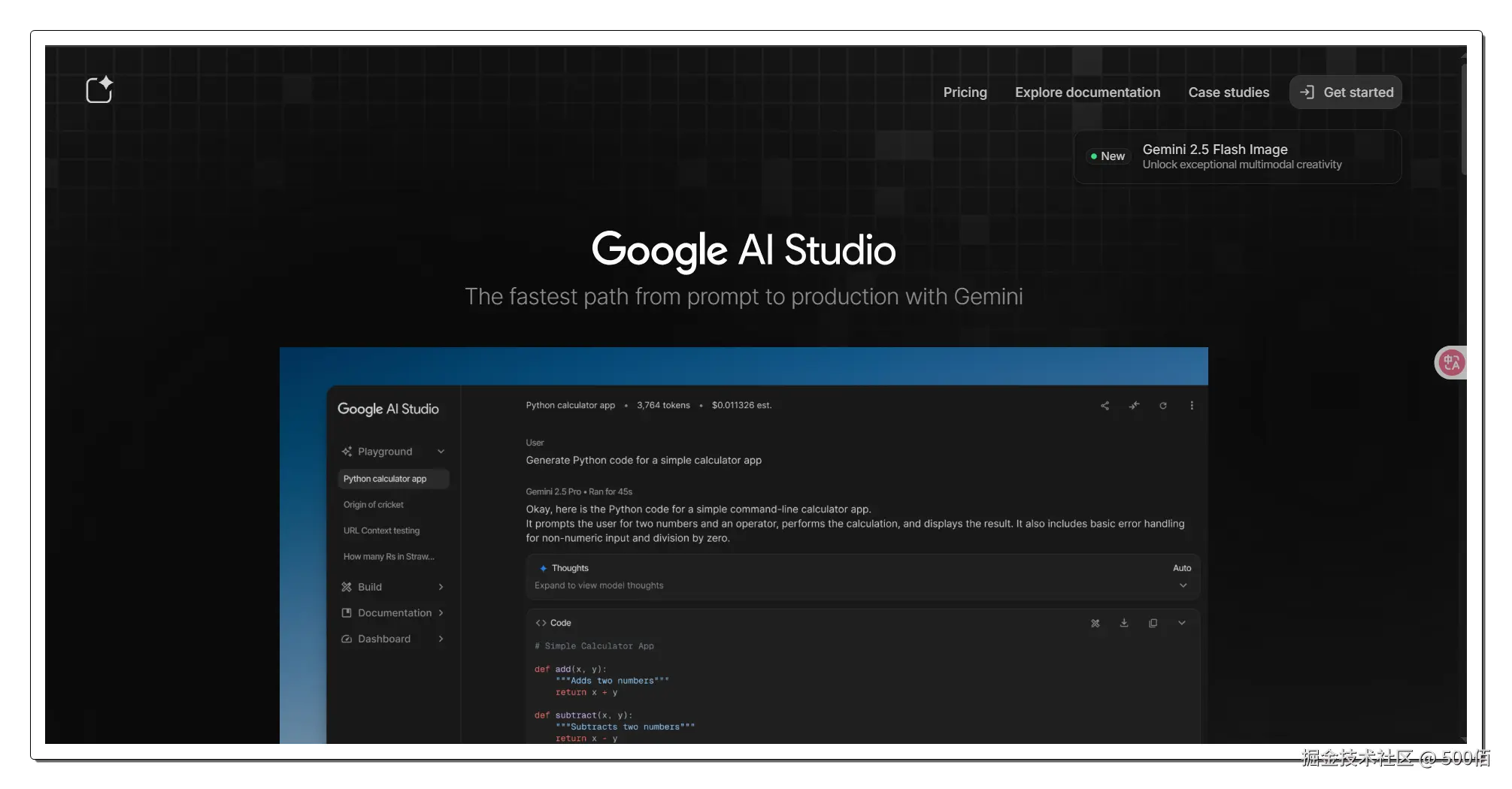Image resolution: width=1512 pixels, height=789 pixels.
Task: Click the page's vertical scrollbar thumb
Action: point(1464,120)
